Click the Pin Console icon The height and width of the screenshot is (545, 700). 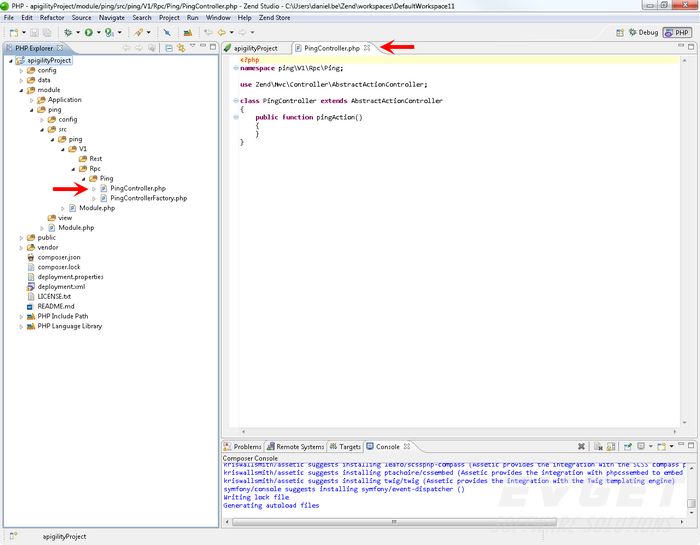pos(628,446)
